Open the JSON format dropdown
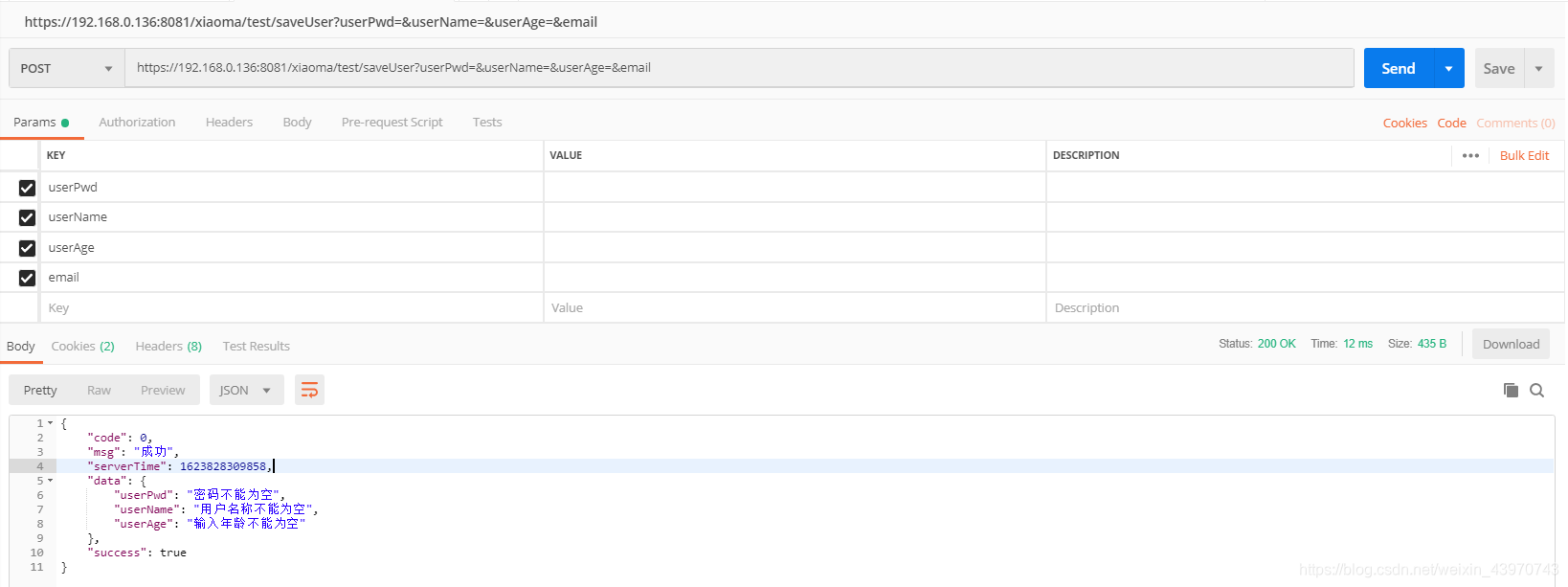Screen dimensions: 1568x587 (246, 390)
